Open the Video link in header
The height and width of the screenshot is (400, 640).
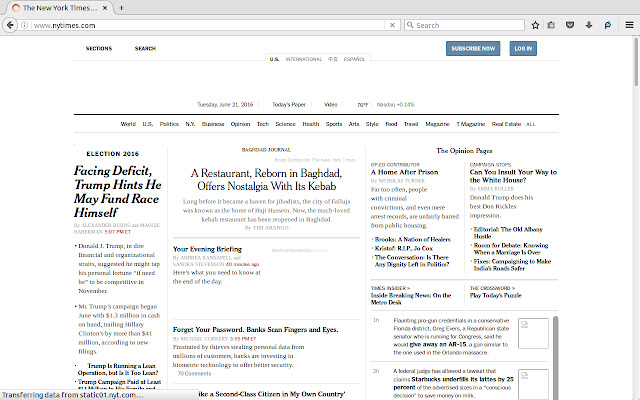(x=331, y=104)
